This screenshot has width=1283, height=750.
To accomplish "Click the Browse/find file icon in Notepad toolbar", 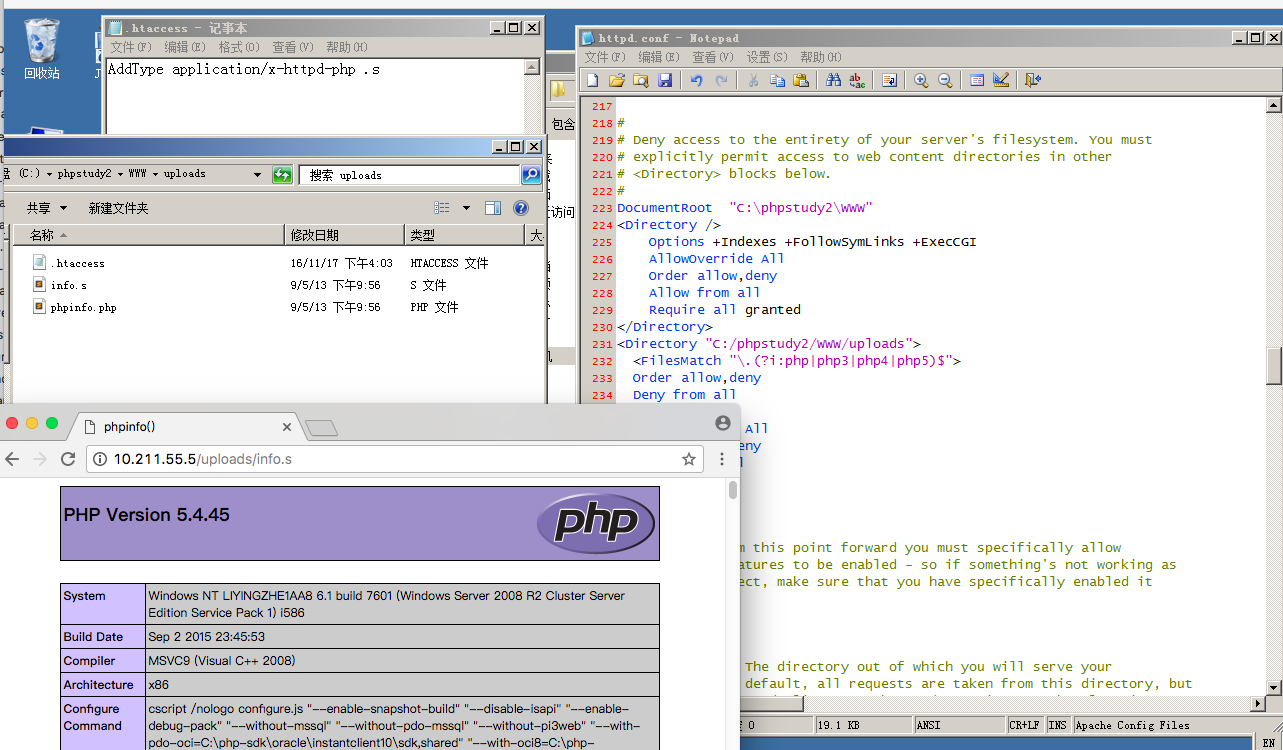I will coord(641,81).
